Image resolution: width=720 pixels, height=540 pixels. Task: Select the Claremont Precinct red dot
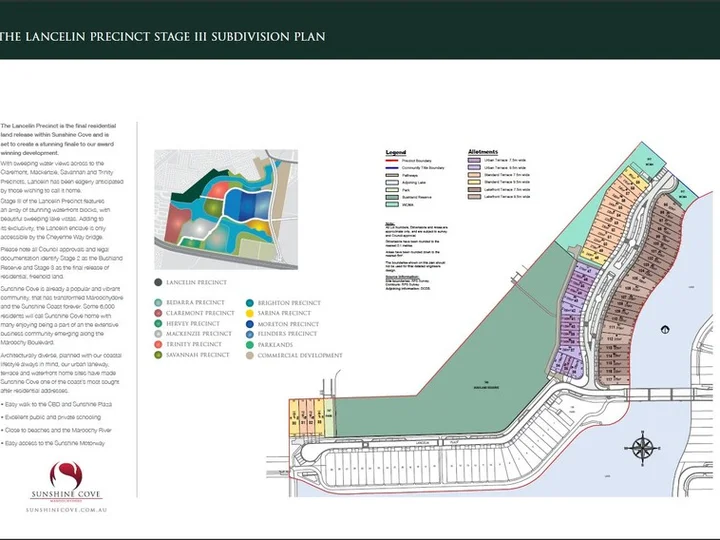[x=158, y=313]
